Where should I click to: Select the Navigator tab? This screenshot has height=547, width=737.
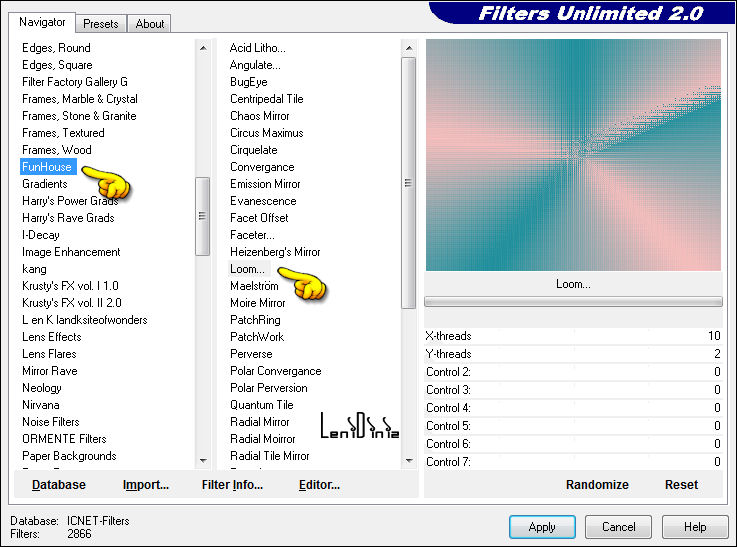pyautogui.click(x=42, y=22)
